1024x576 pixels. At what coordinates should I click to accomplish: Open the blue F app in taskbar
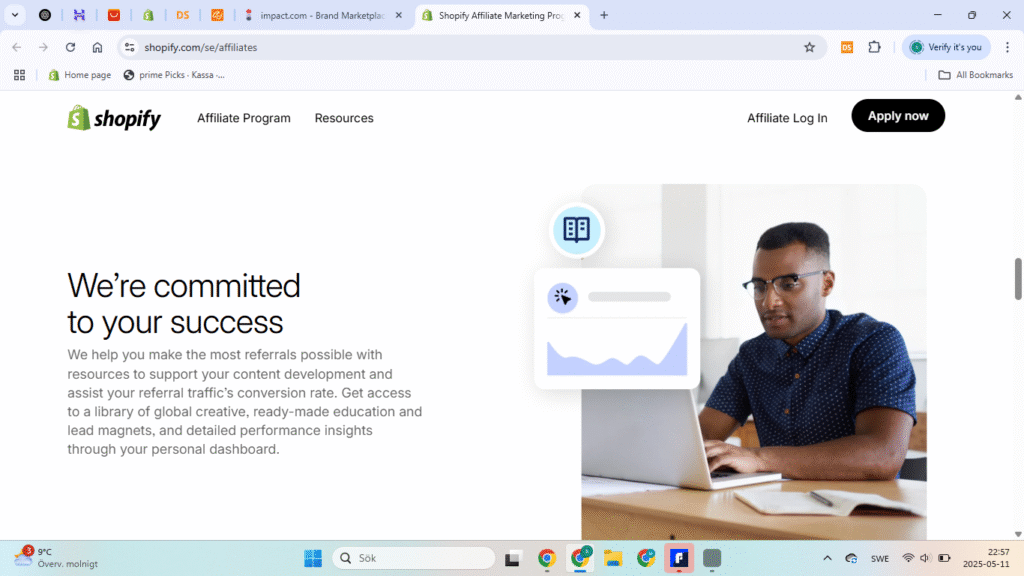(x=679, y=558)
